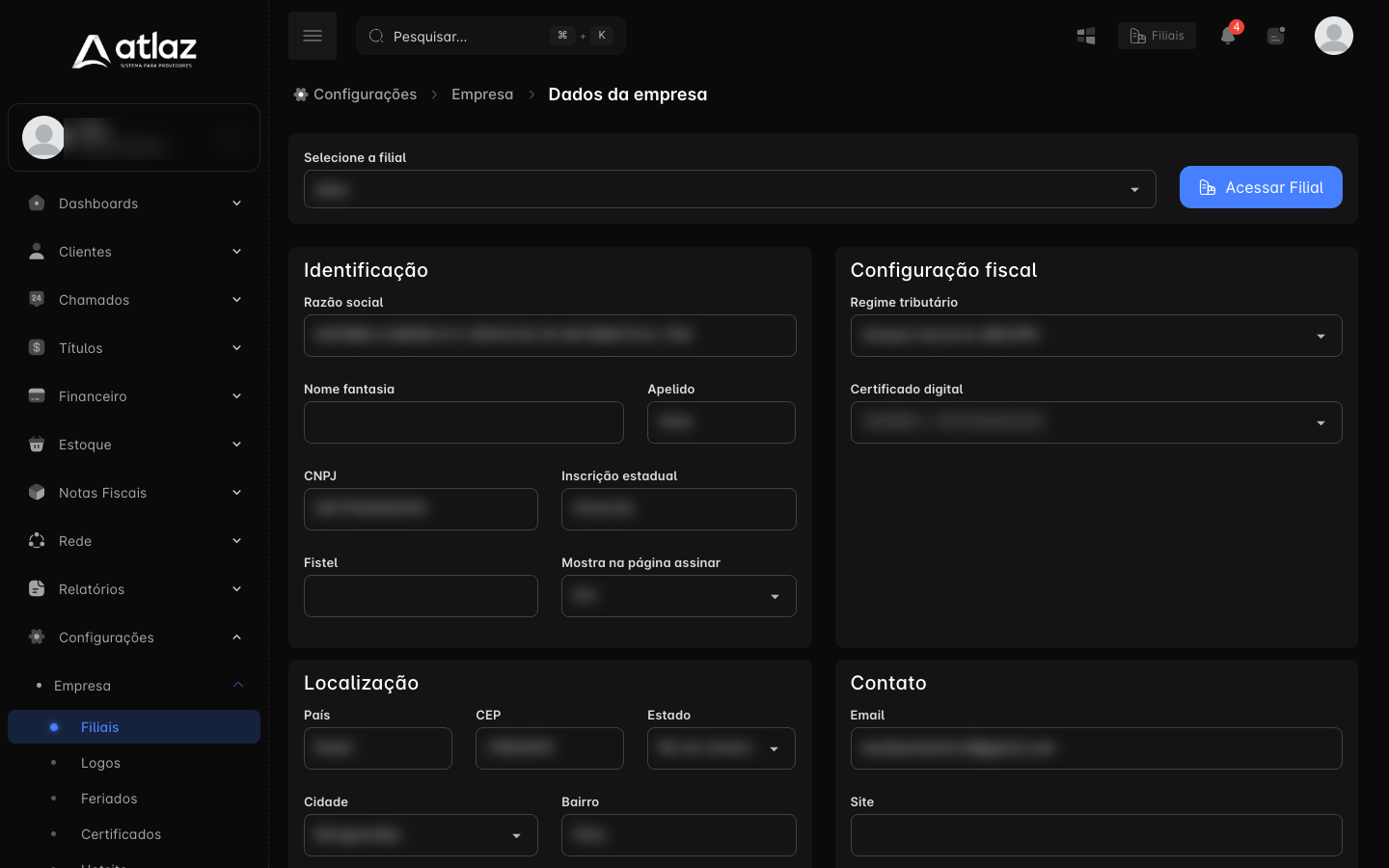Expand the Clientes menu chevron
The image size is (1389, 868).
click(236, 252)
